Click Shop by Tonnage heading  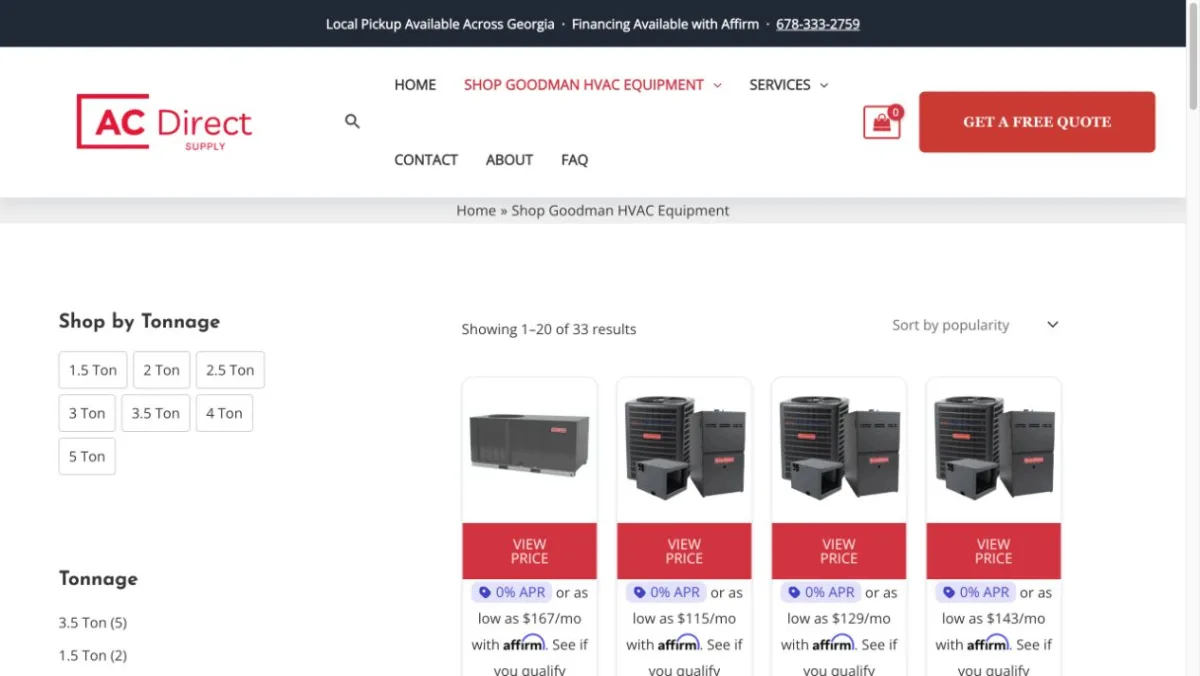click(x=139, y=321)
